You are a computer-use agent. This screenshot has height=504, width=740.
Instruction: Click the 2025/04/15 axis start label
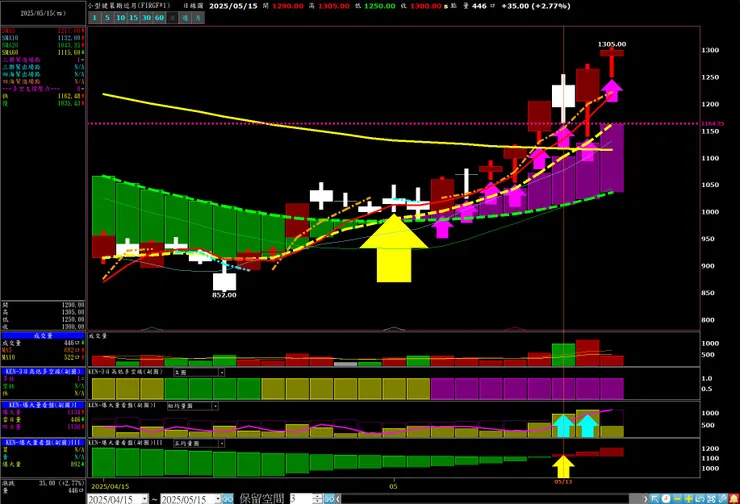(x=110, y=486)
